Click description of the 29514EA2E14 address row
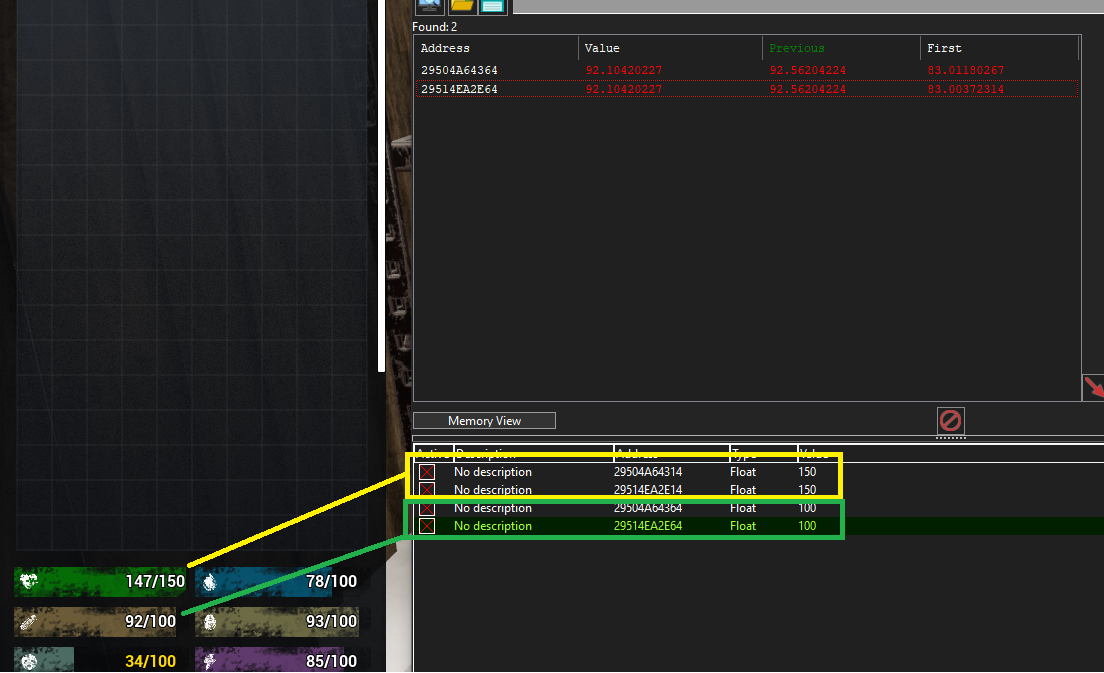1104x673 pixels. (493, 489)
